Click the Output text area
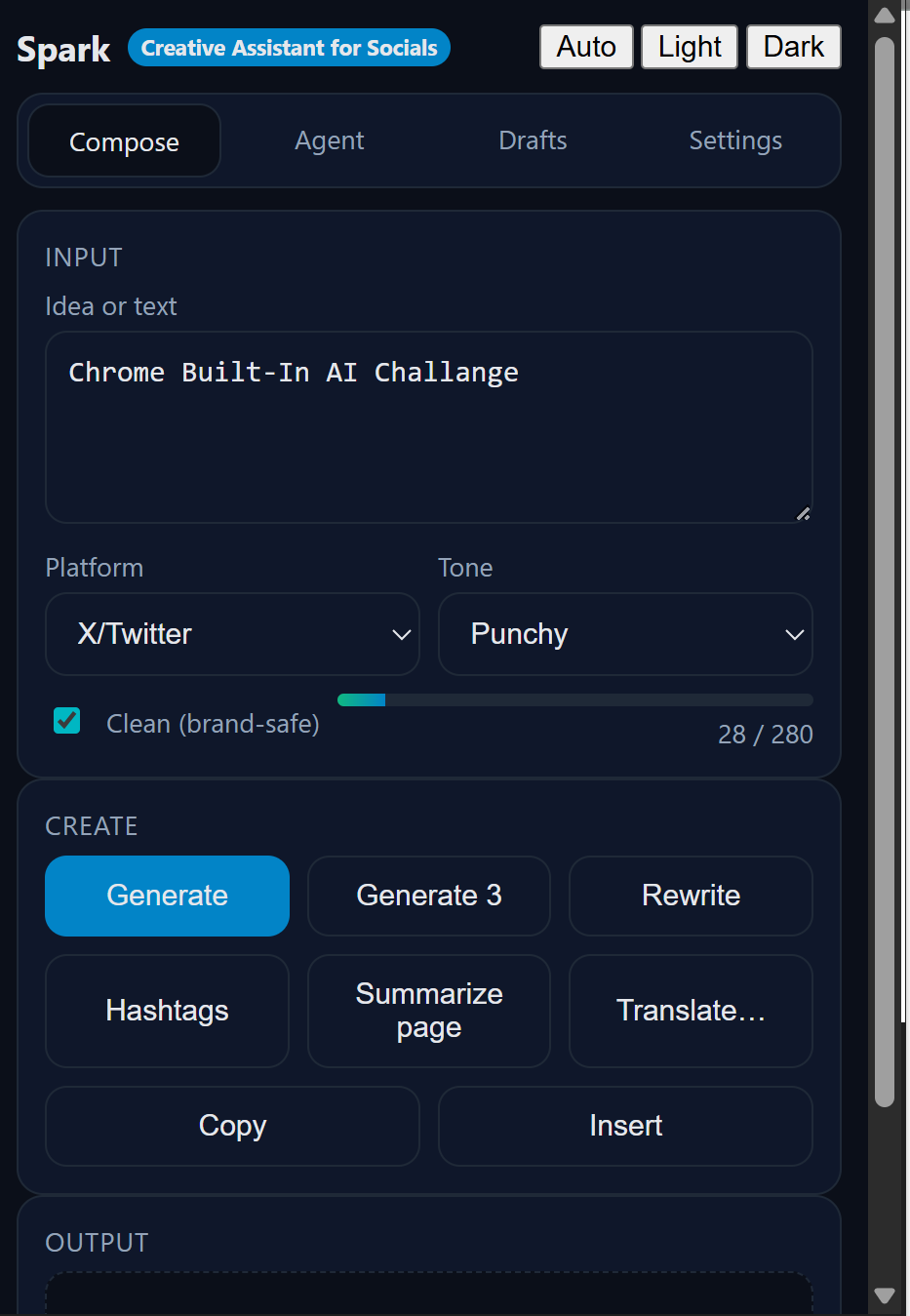Viewport: 910px width, 1316px height. click(x=429, y=1294)
